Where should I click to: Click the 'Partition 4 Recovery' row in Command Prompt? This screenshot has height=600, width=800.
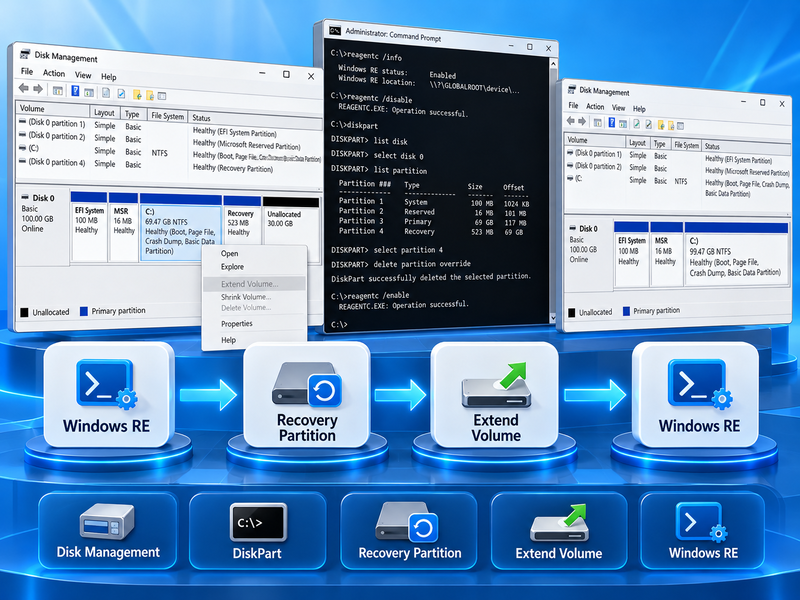pyautogui.click(x=432, y=232)
